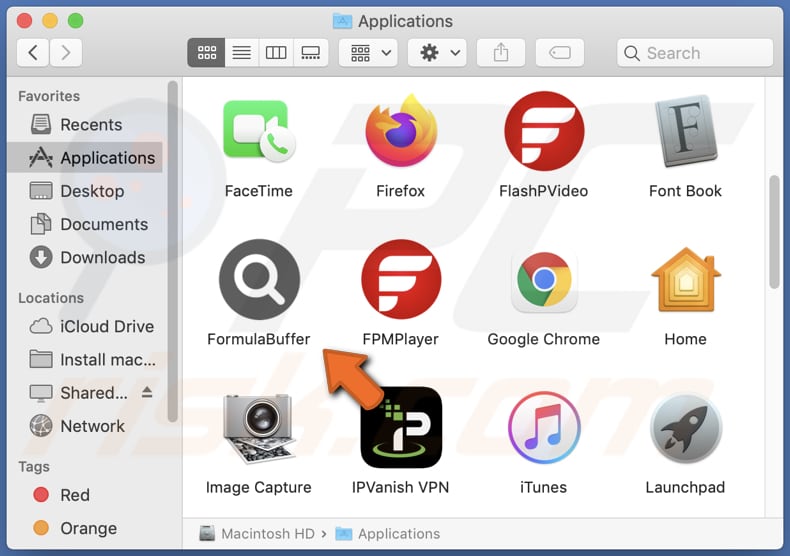Viewport: 790px width, 556px height.
Task: Select the FormulaBuffer magnifier icon
Action: (x=259, y=279)
